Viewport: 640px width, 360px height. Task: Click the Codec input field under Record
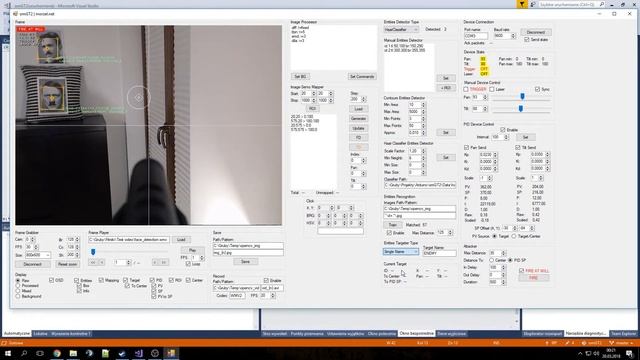click(237, 296)
